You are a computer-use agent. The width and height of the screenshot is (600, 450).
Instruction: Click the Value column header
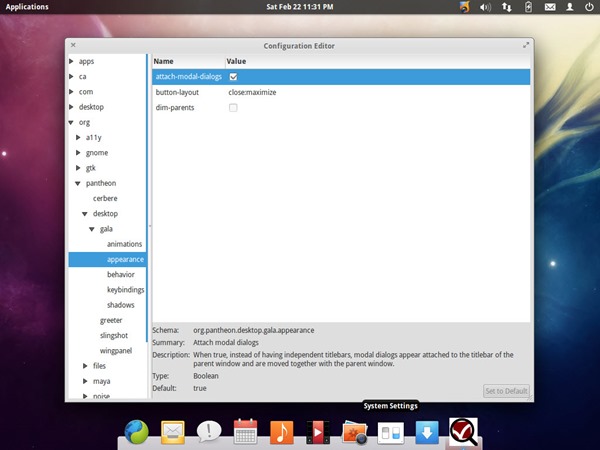click(378, 61)
